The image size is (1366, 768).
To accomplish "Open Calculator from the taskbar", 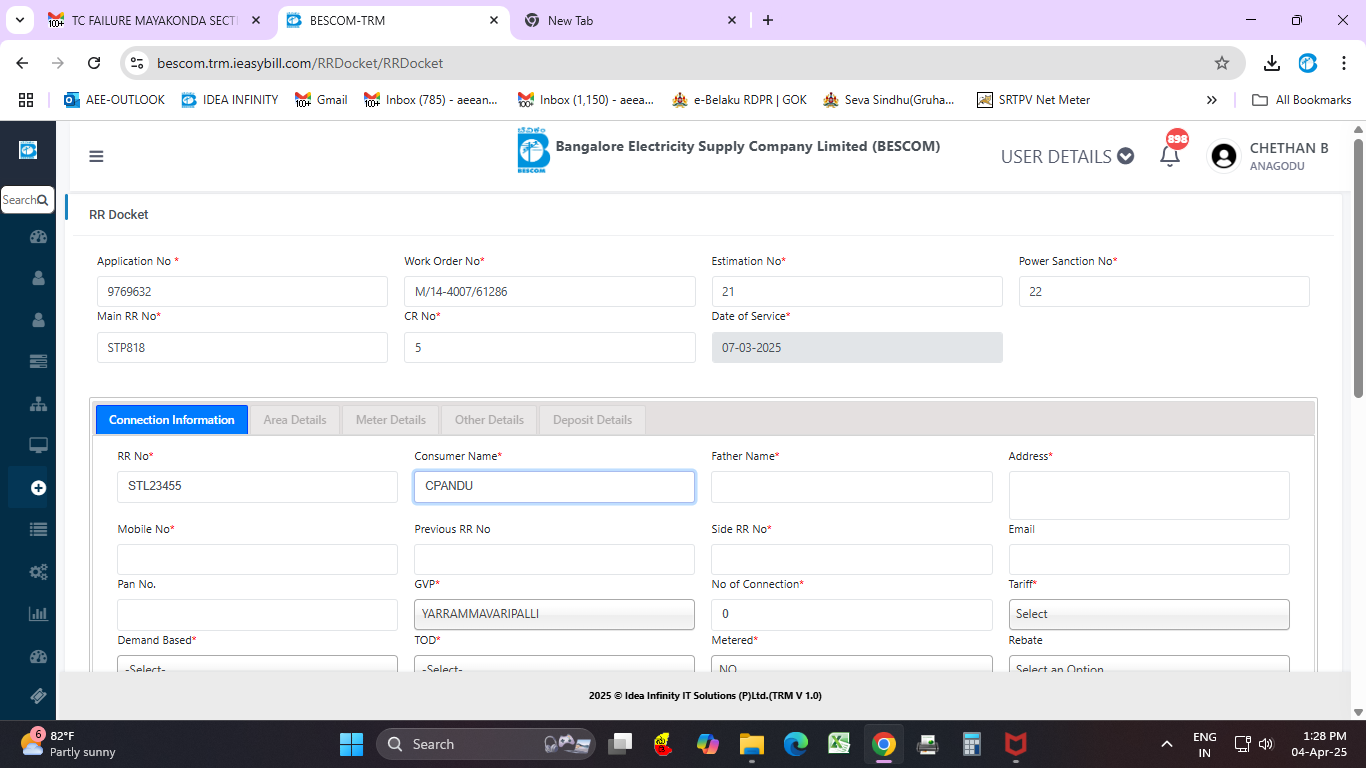I will pos(971,744).
